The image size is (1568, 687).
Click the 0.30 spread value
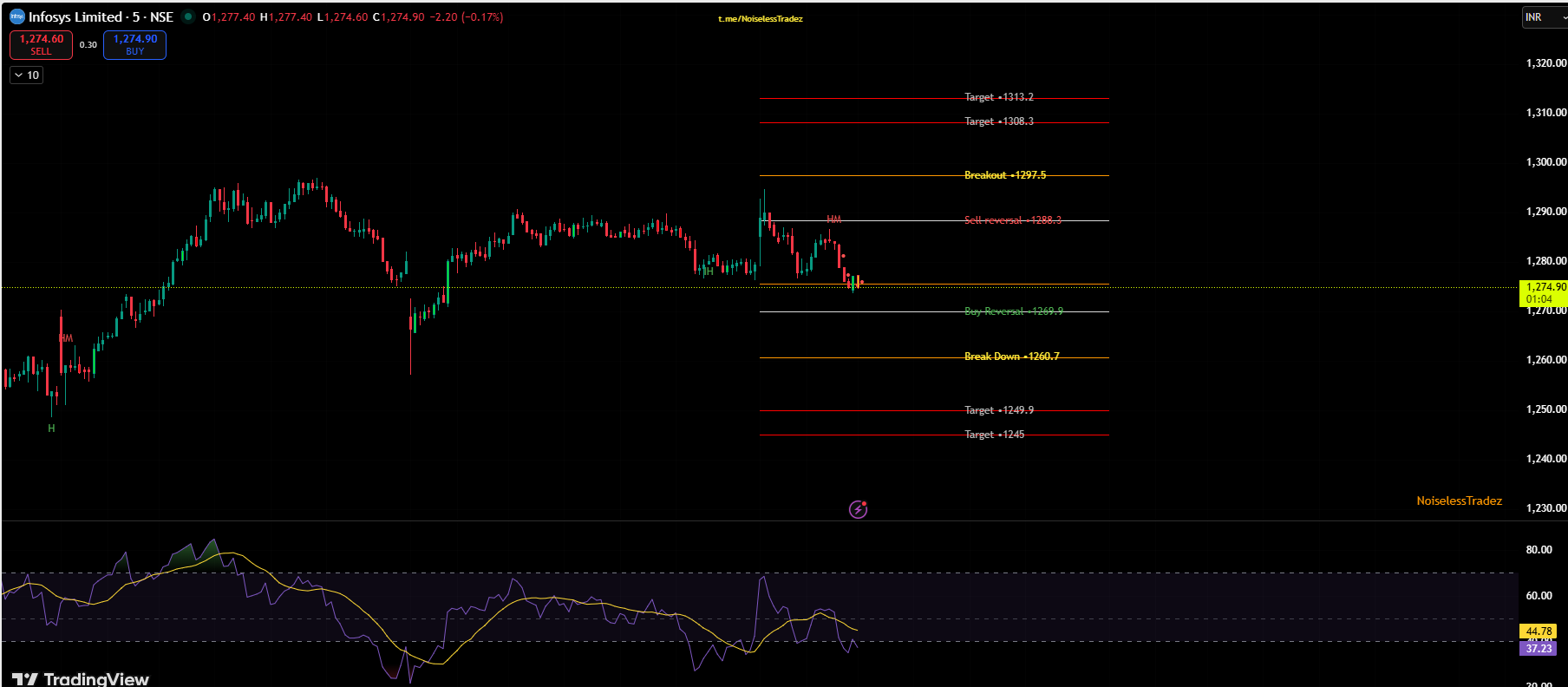[88, 45]
